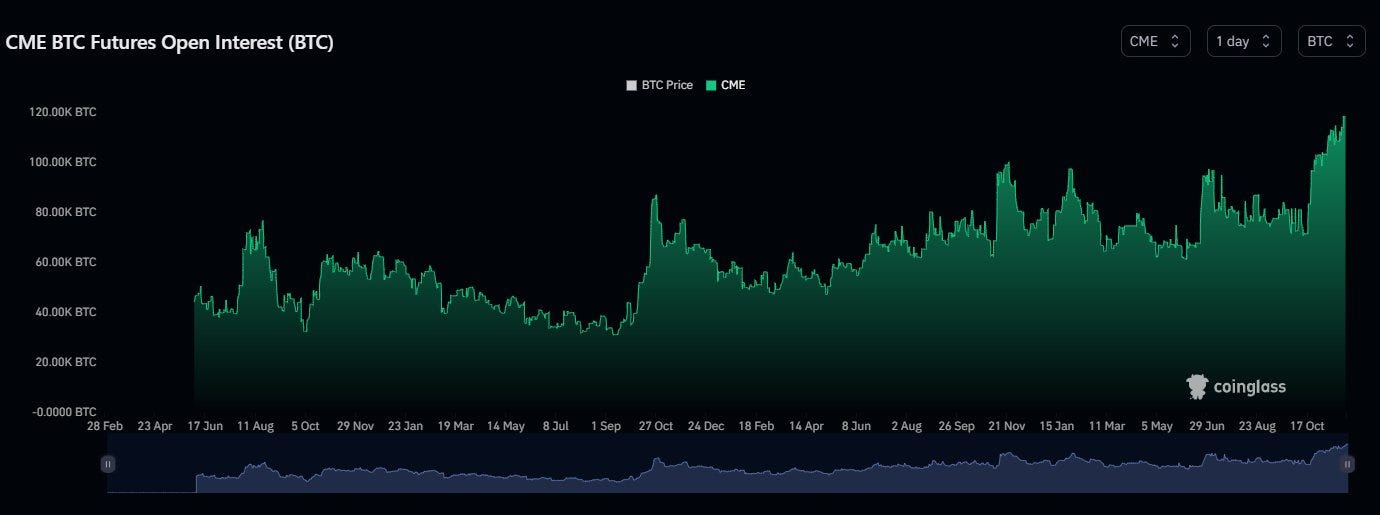Click the 11 Aug date label
The height and width of the screenshot is (515, 1380).
click(x=255, y=426)
